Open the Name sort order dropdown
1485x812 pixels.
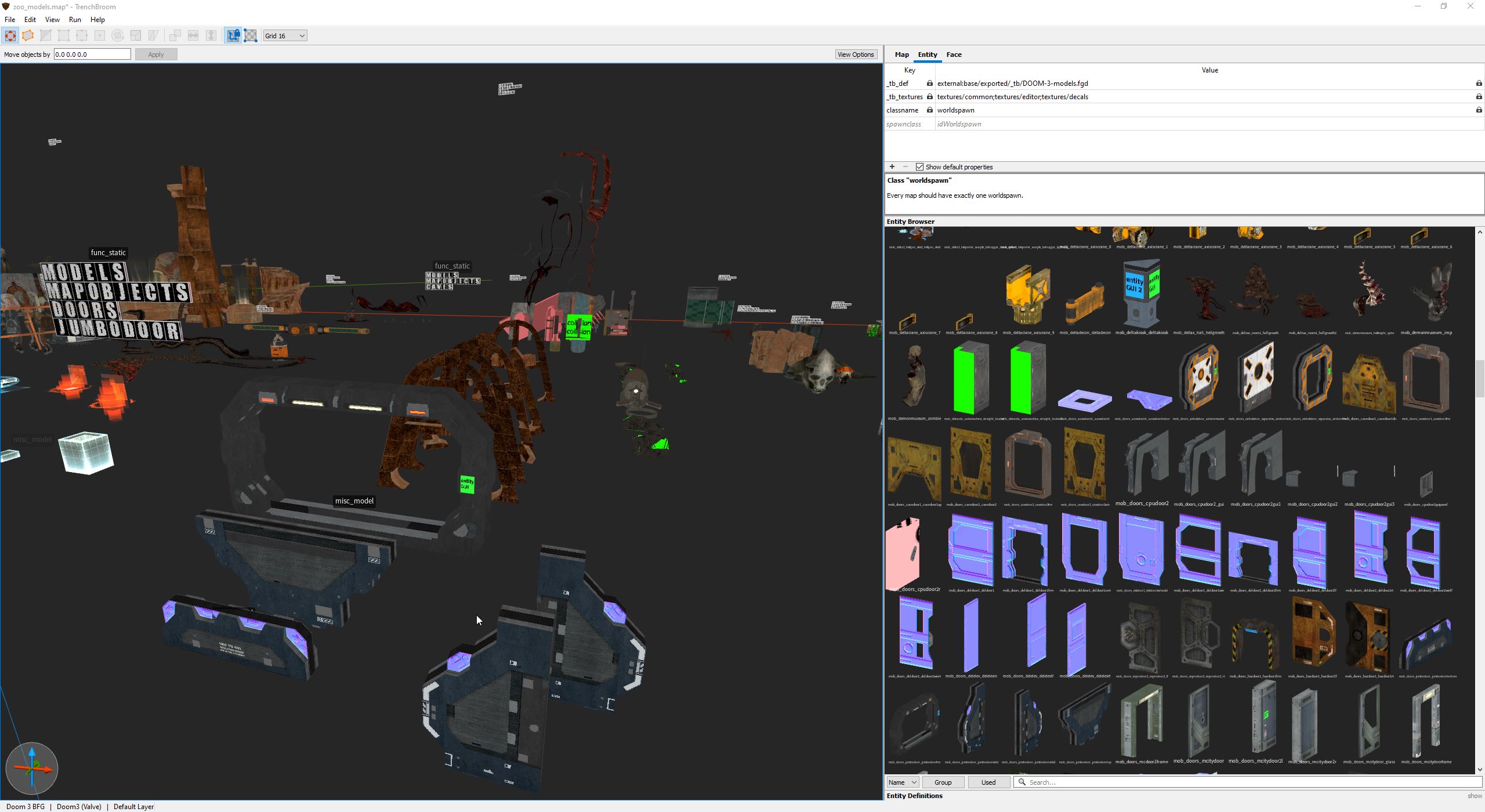click(x=902, y=782)
